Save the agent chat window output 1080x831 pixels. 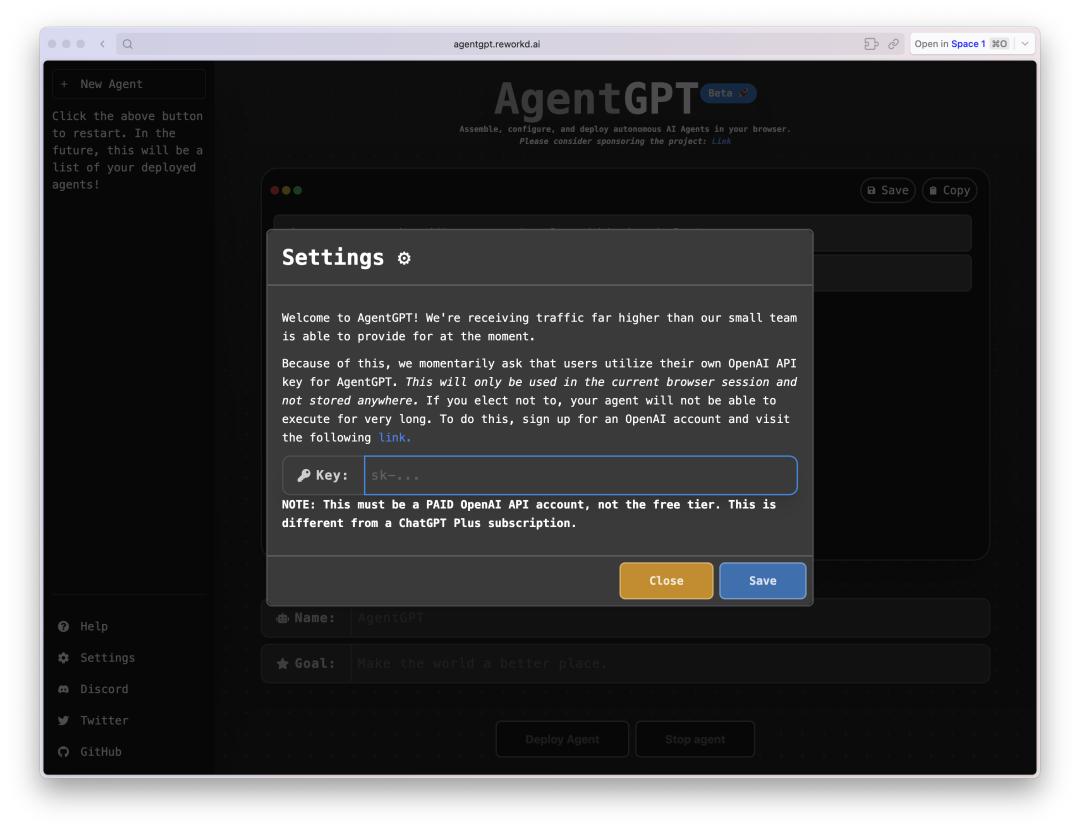(888, 190)
